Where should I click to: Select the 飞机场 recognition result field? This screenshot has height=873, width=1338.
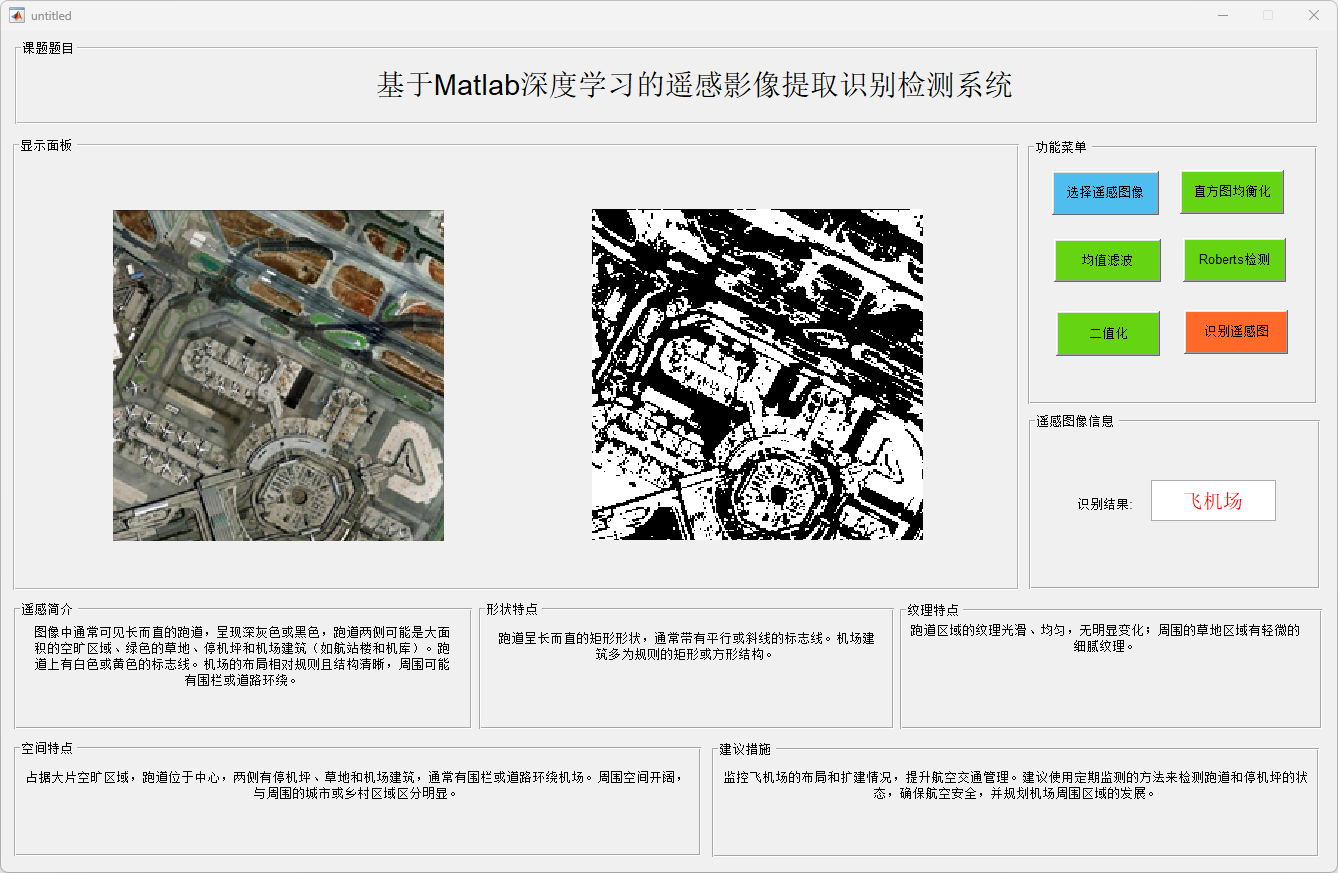(x=1213, y=501)
